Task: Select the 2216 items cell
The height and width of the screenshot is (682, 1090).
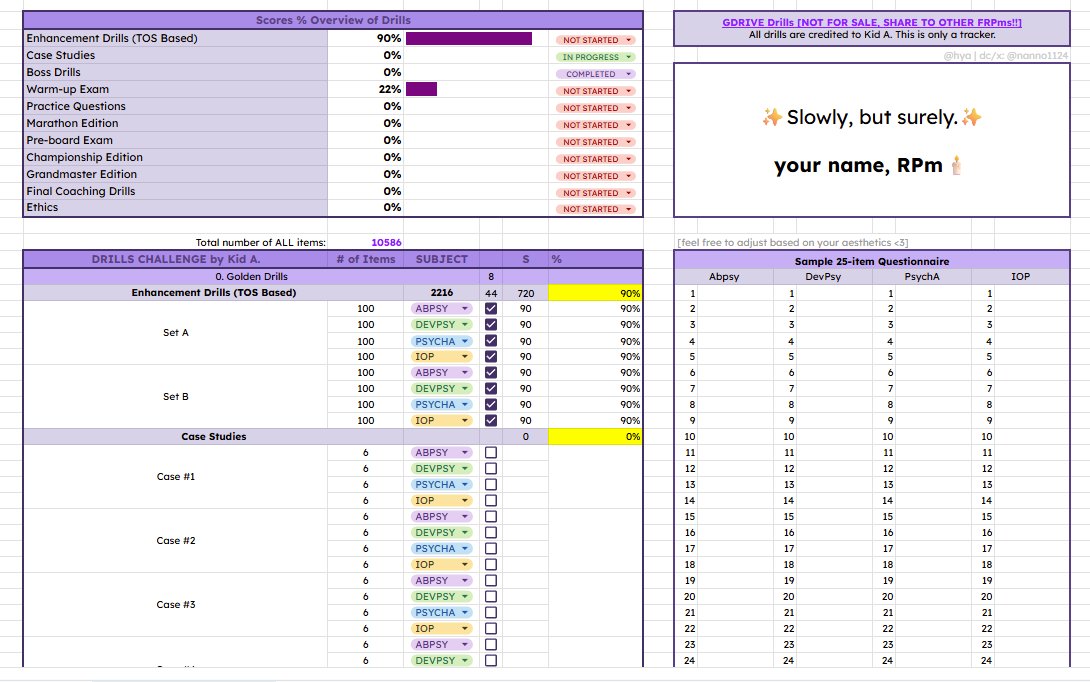Action: (x=441, y=293)
